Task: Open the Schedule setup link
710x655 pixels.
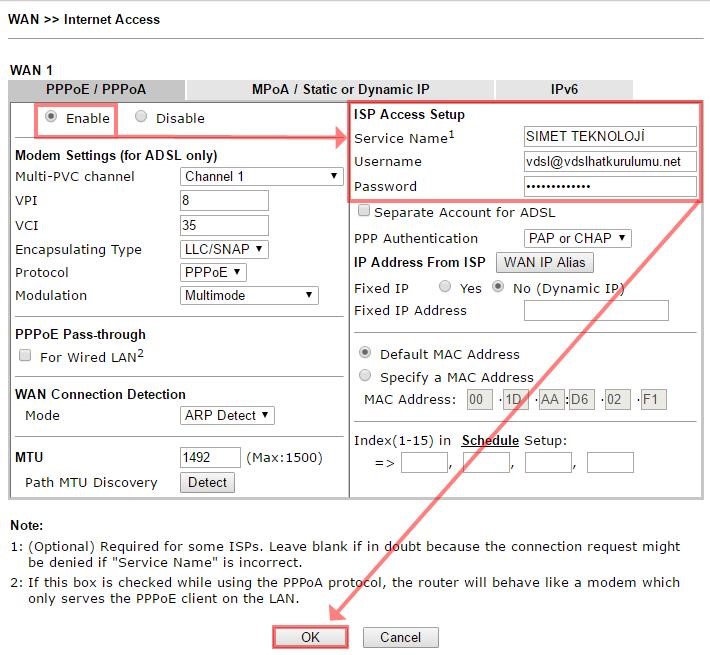Action: click(490, 440)
